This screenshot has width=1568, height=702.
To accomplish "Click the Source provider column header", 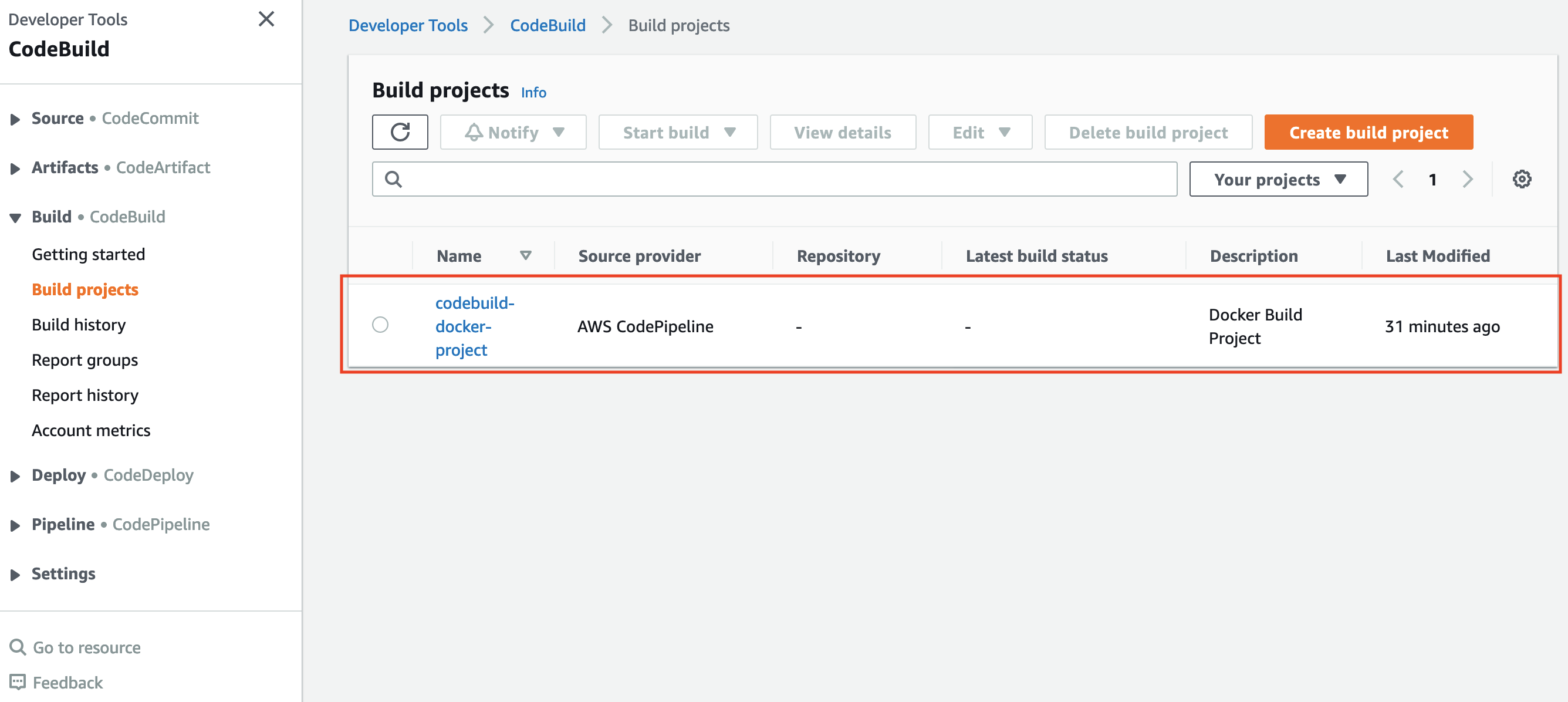I will [639, 256].
